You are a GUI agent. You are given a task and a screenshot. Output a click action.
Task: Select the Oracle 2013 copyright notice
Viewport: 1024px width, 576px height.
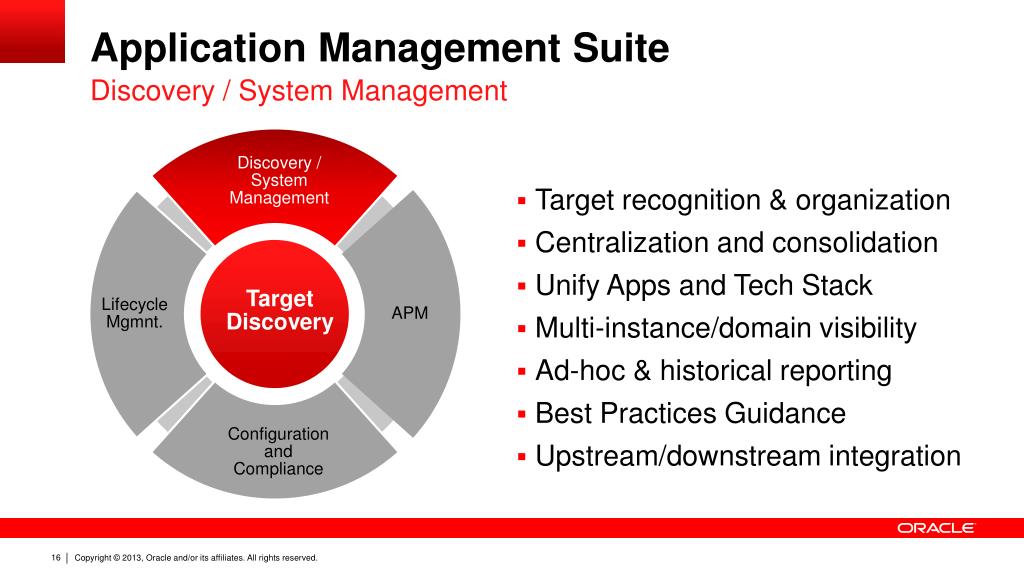coord(196,558)
